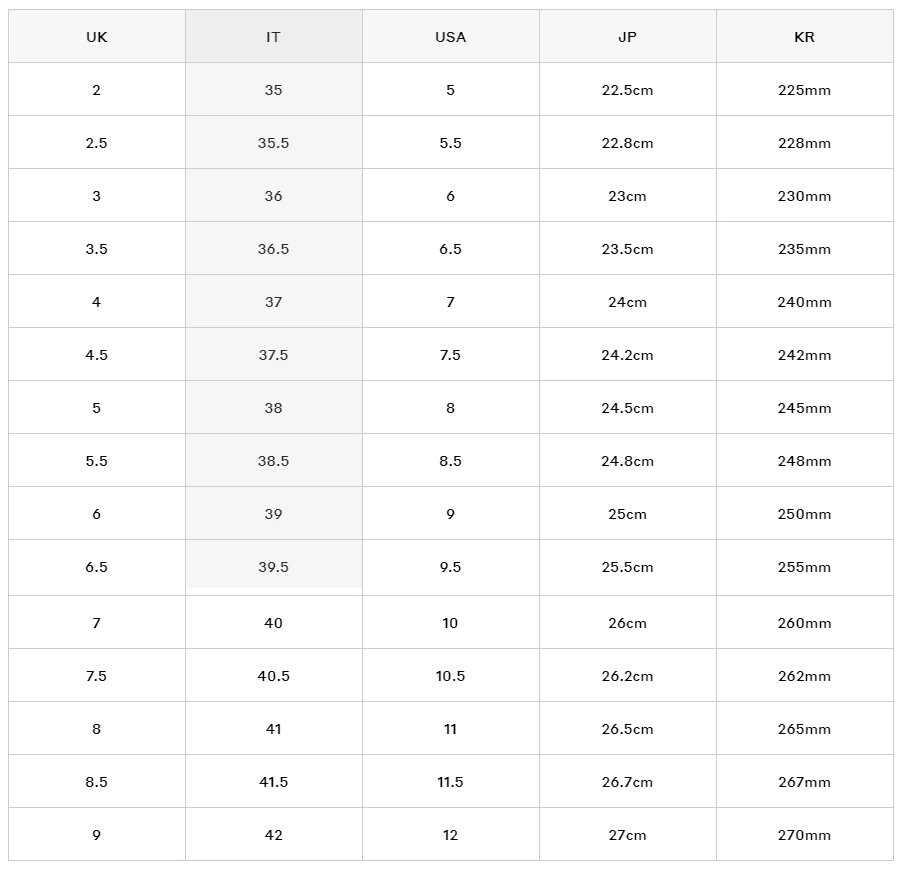The height and width of the screenshot is (869, 903).
Task: Select IT size 40 cell
Action: click(273, 623)
